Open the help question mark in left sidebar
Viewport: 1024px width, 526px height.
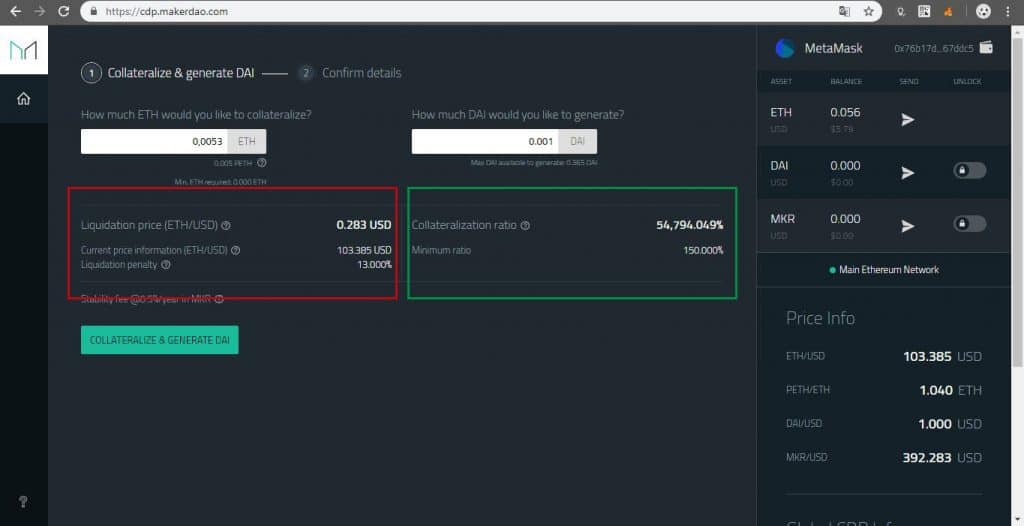[23, 502]
